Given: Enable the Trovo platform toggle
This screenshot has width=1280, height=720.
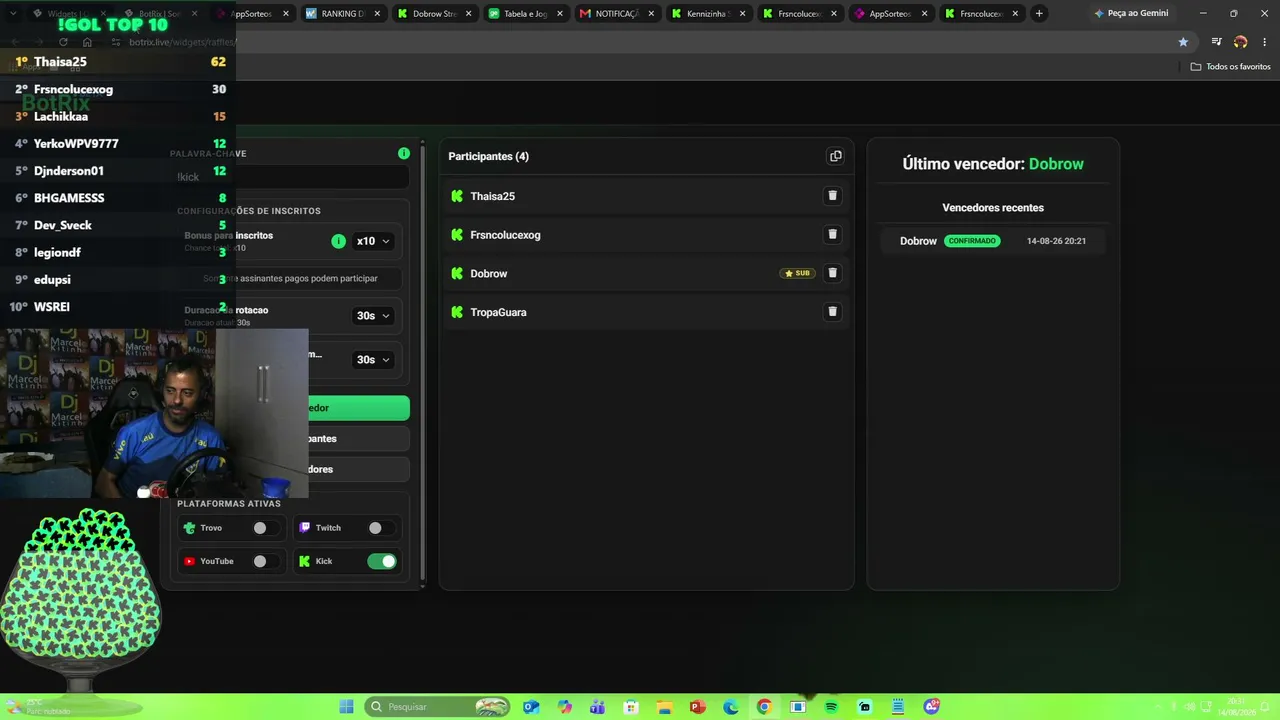Looking at the screenshot, I should 264,528.
